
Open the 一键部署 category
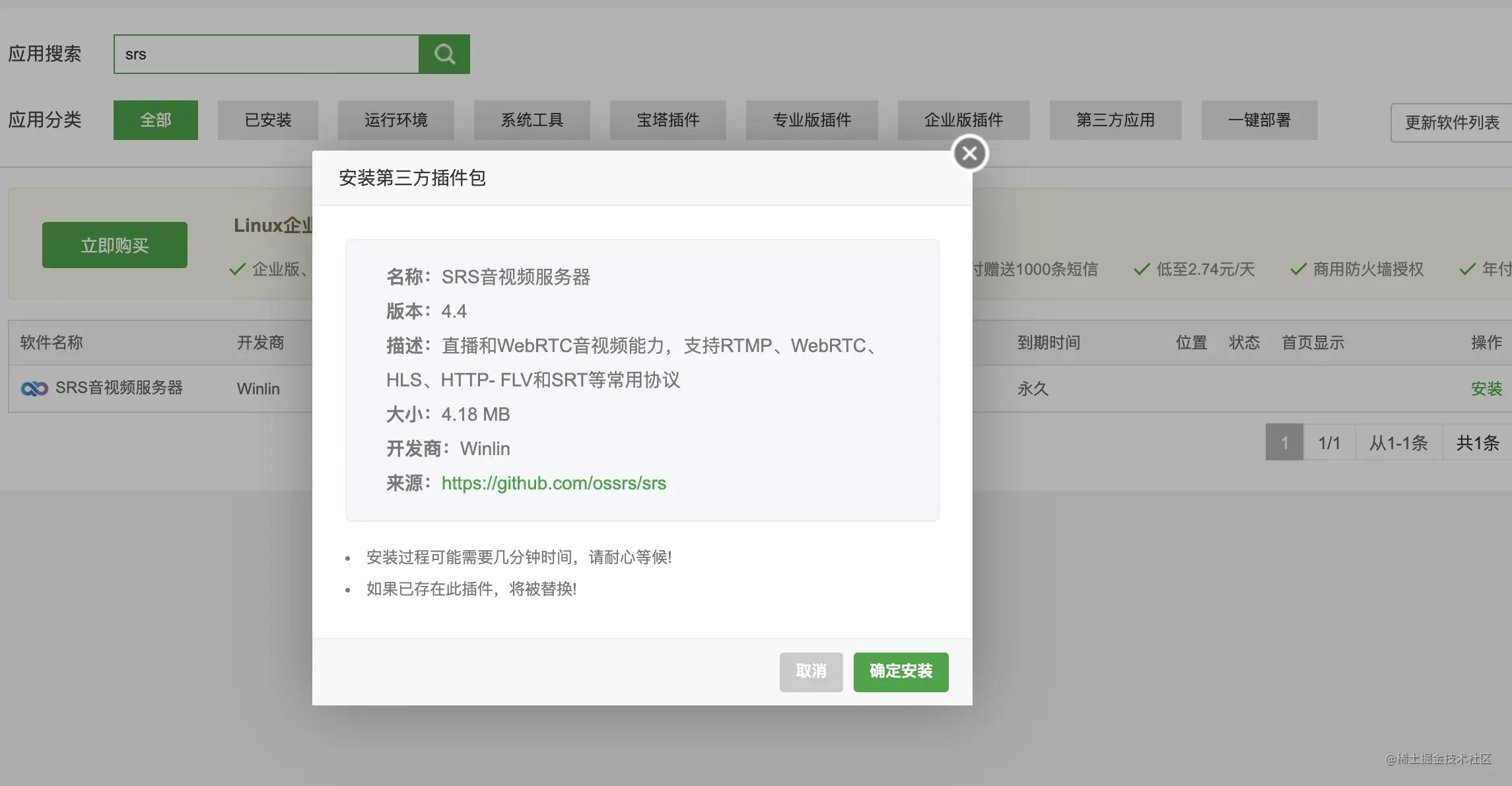1258,120
